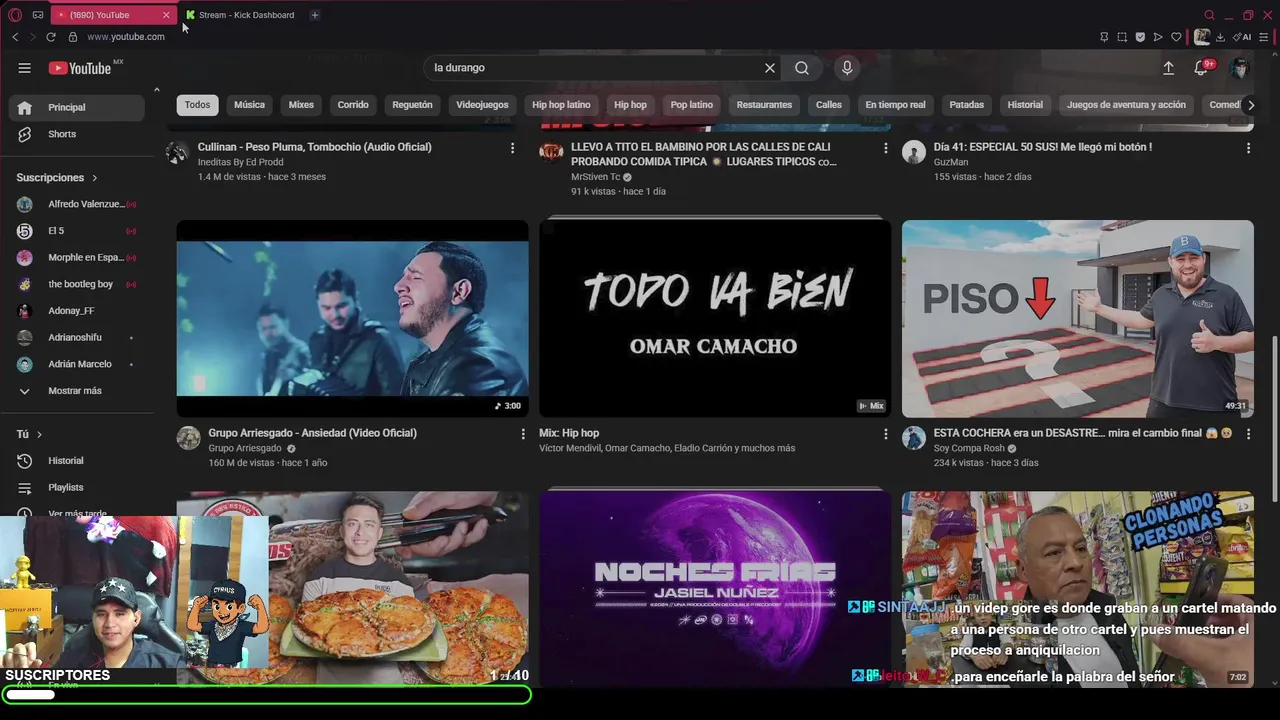Open the Aria AI assistant
Screen dimensions: 1280x720
pos(1243,37)
